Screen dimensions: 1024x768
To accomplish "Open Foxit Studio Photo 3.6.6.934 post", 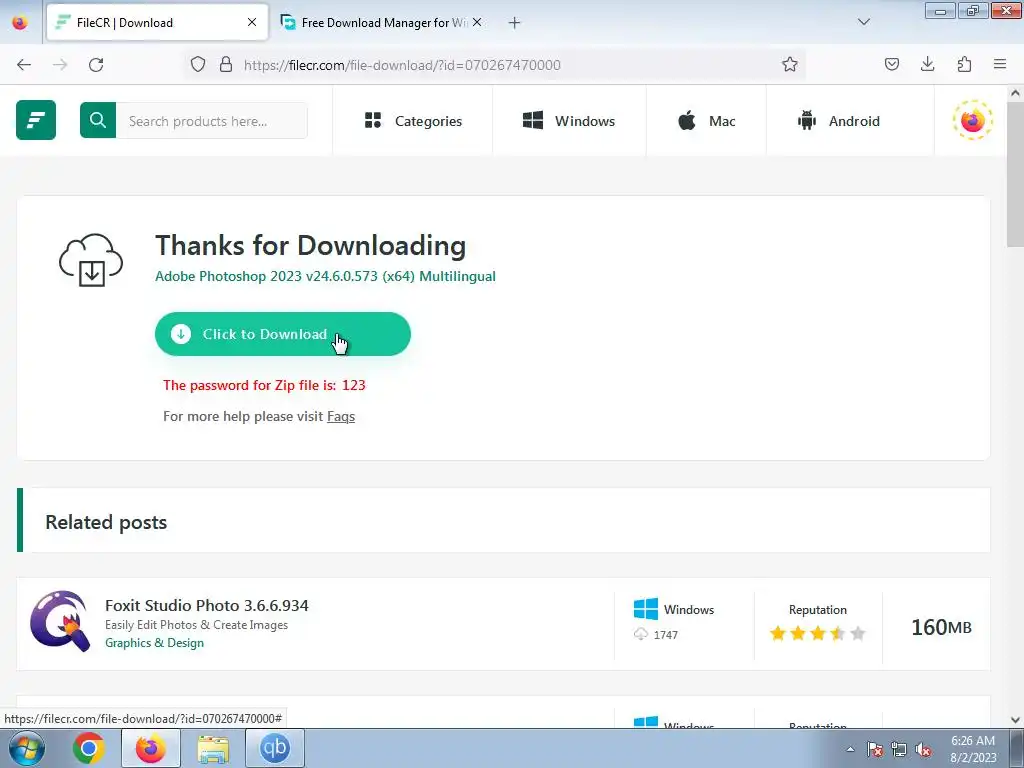I will click(206, 605).
